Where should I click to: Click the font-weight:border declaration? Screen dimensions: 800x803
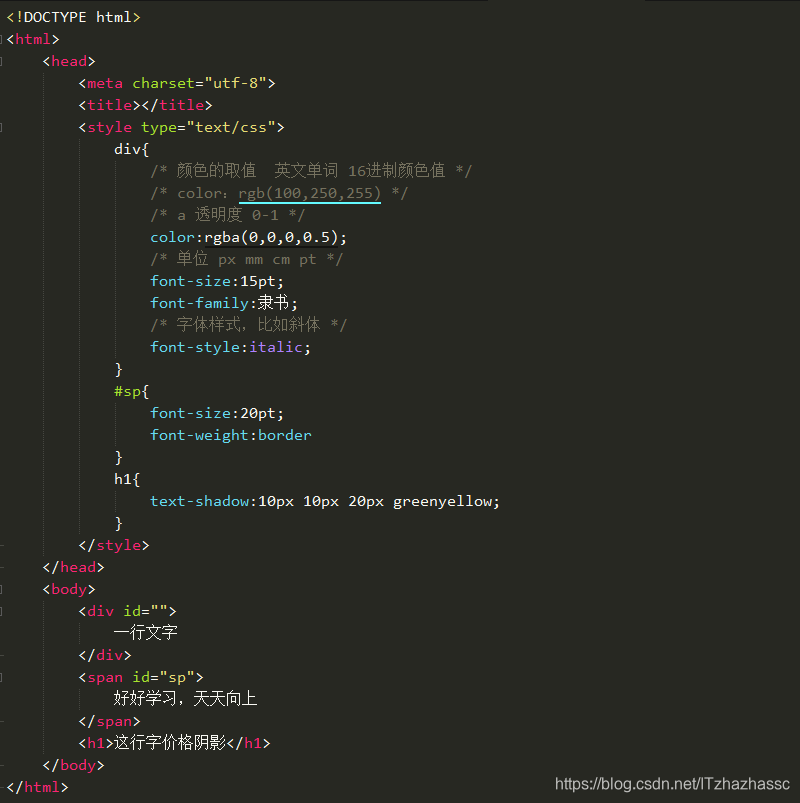231,436
